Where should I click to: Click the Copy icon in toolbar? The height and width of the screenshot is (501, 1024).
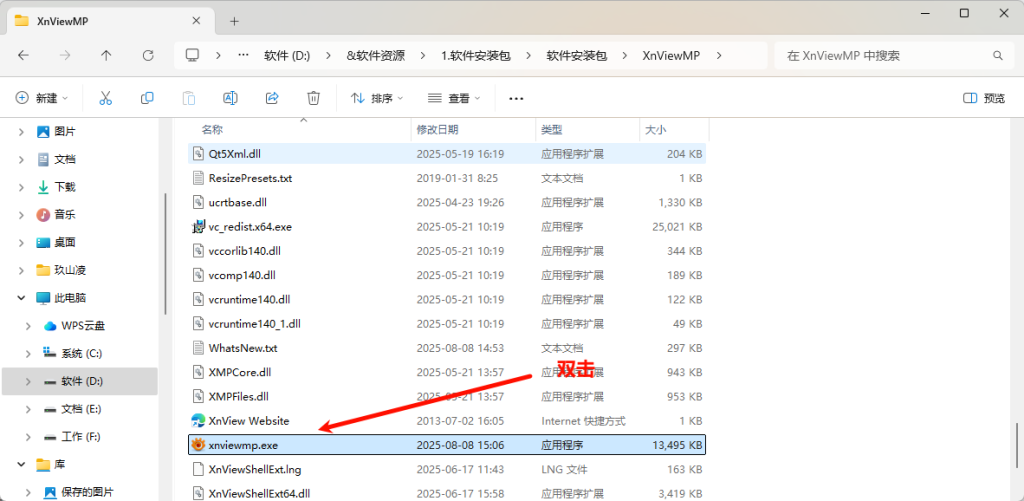click(x=147, y=98)
